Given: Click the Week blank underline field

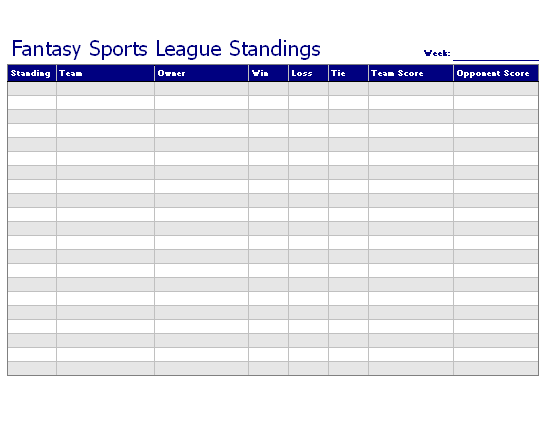Looking at the screenshot, I should (496, 54).
